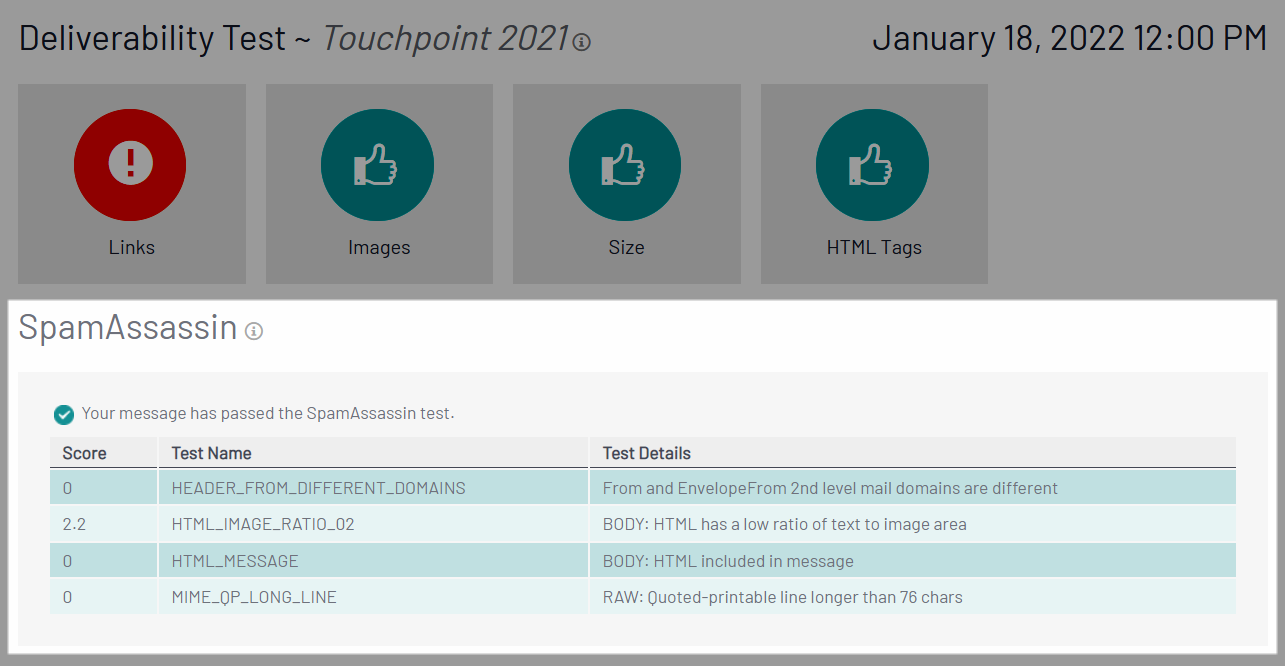The image size is (1285, 666).
Task: Open the Size tile label
Action: tap(626, 247)
